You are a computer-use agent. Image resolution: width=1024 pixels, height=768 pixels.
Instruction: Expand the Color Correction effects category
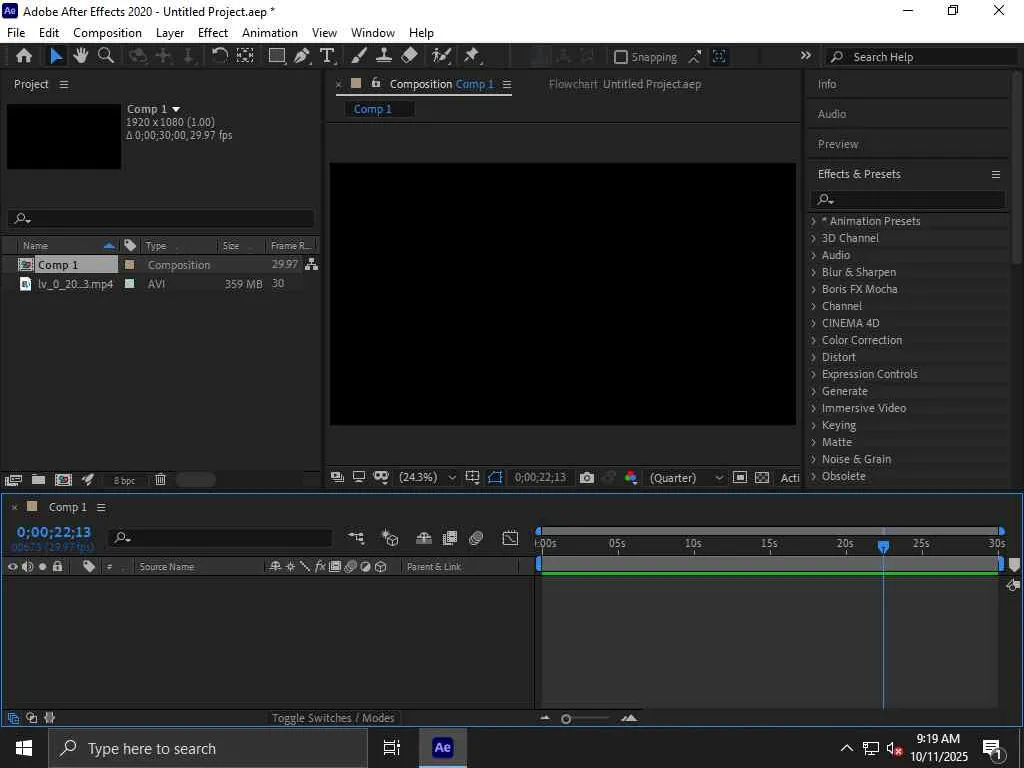814,340
